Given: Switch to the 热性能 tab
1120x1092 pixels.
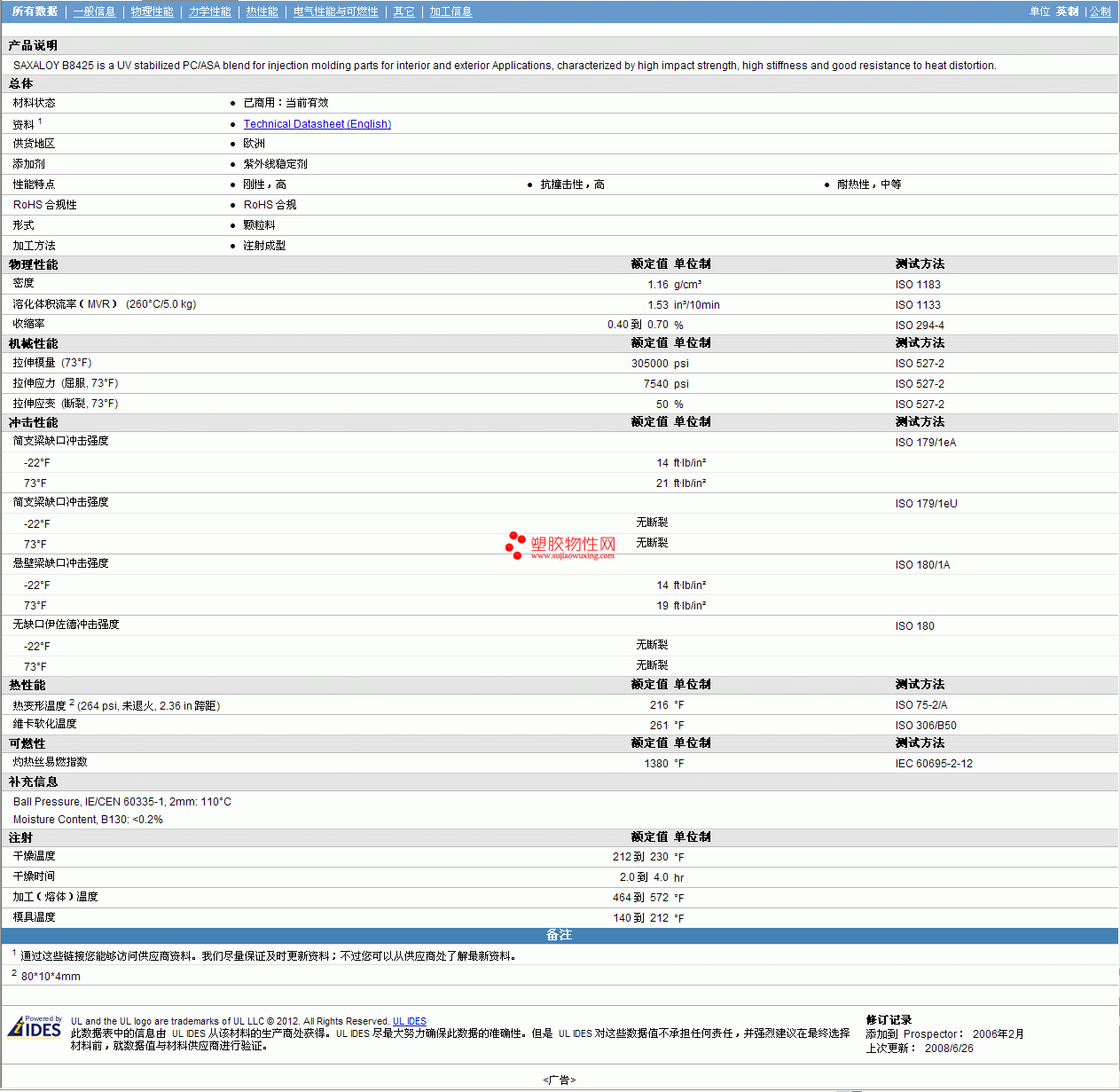Looking at the screenshot, I should pyautogui.click(x=262, y=12).
